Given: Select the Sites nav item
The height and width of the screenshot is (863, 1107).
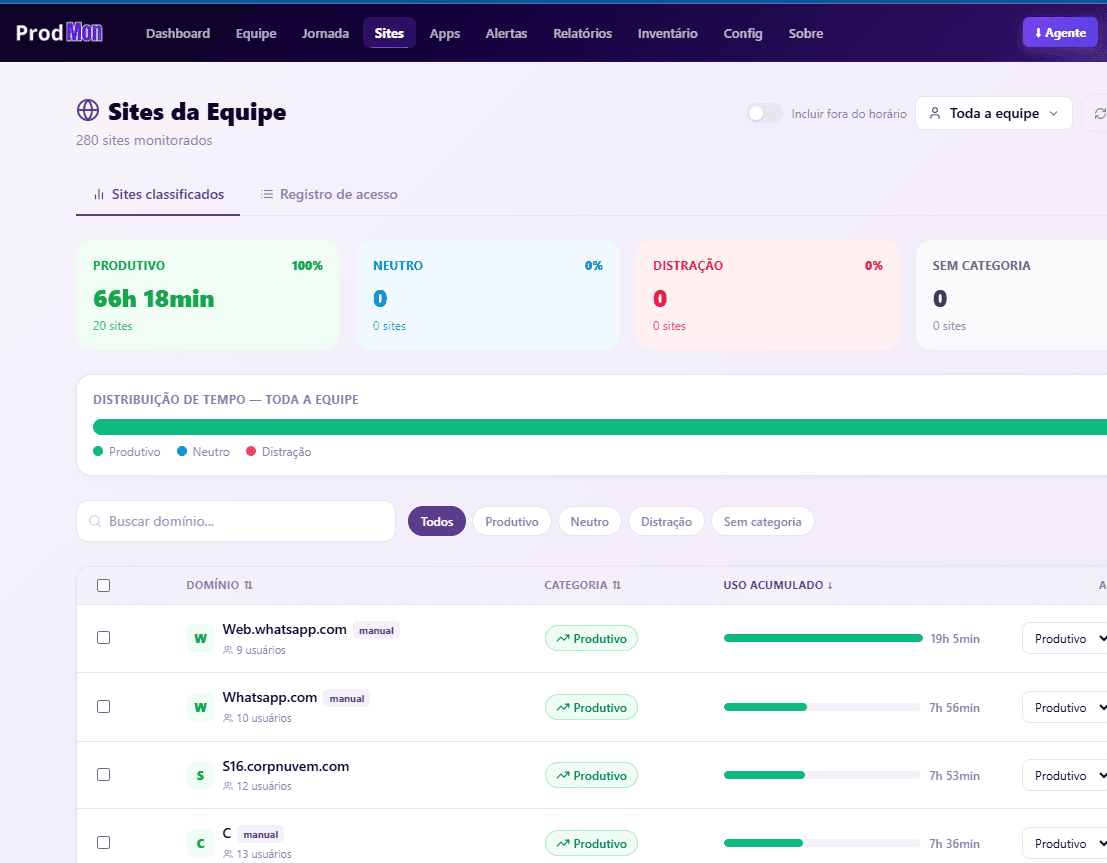Looking at the screenshot, I should (389, 33).
